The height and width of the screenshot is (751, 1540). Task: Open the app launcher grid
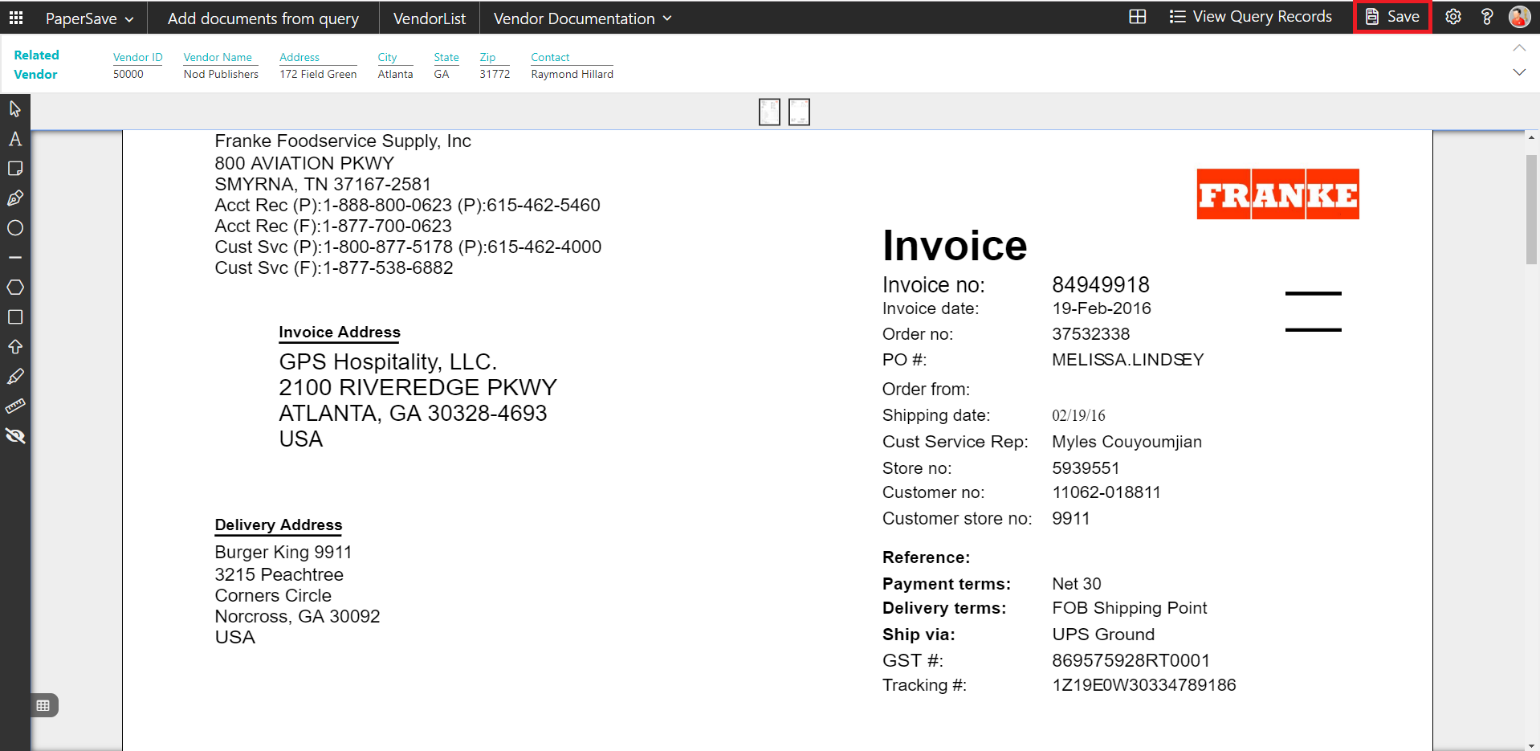pyautogui.click(x=16, y=18)
